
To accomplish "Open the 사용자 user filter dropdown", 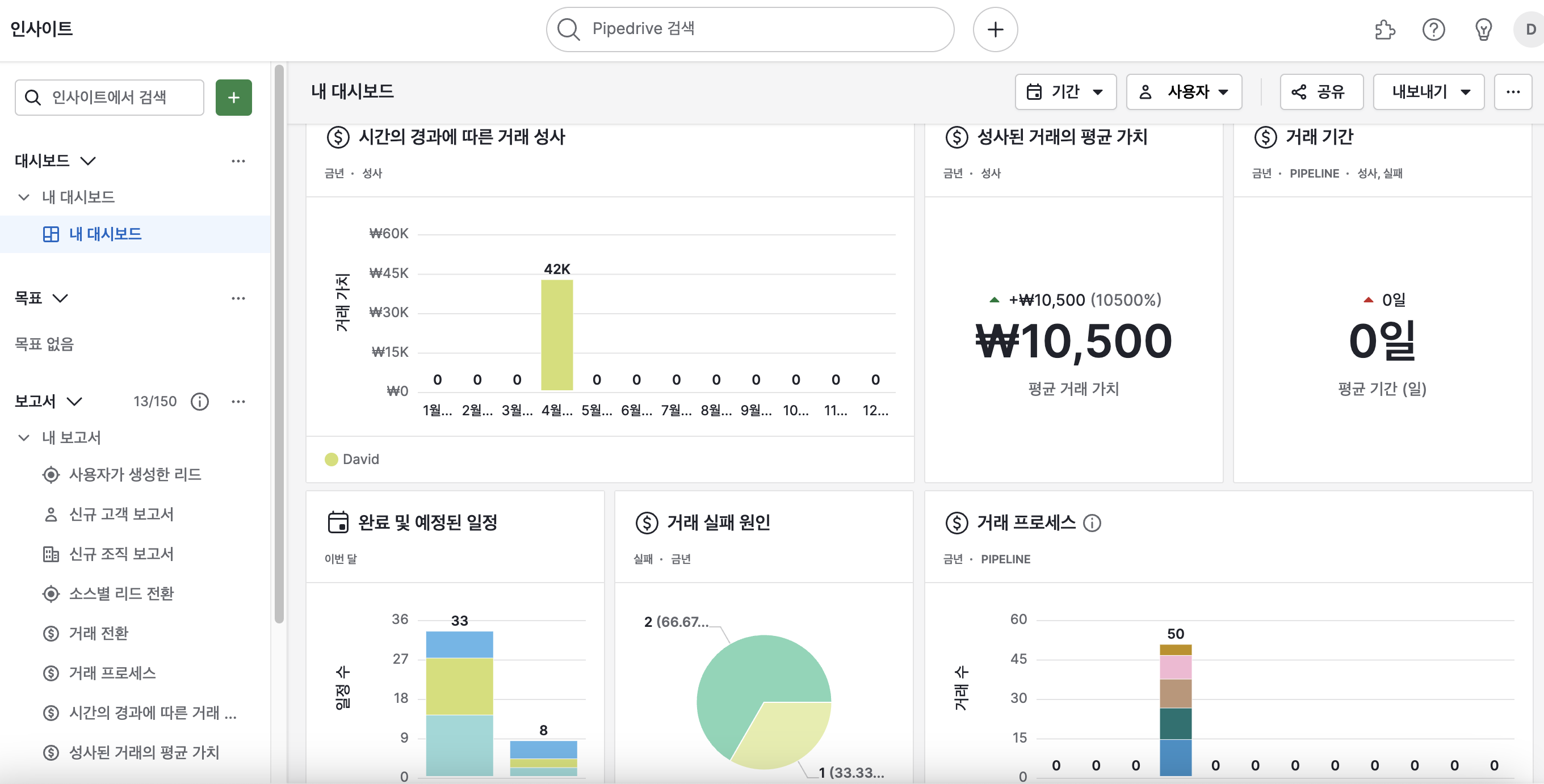I will (x=1184, y=92).
